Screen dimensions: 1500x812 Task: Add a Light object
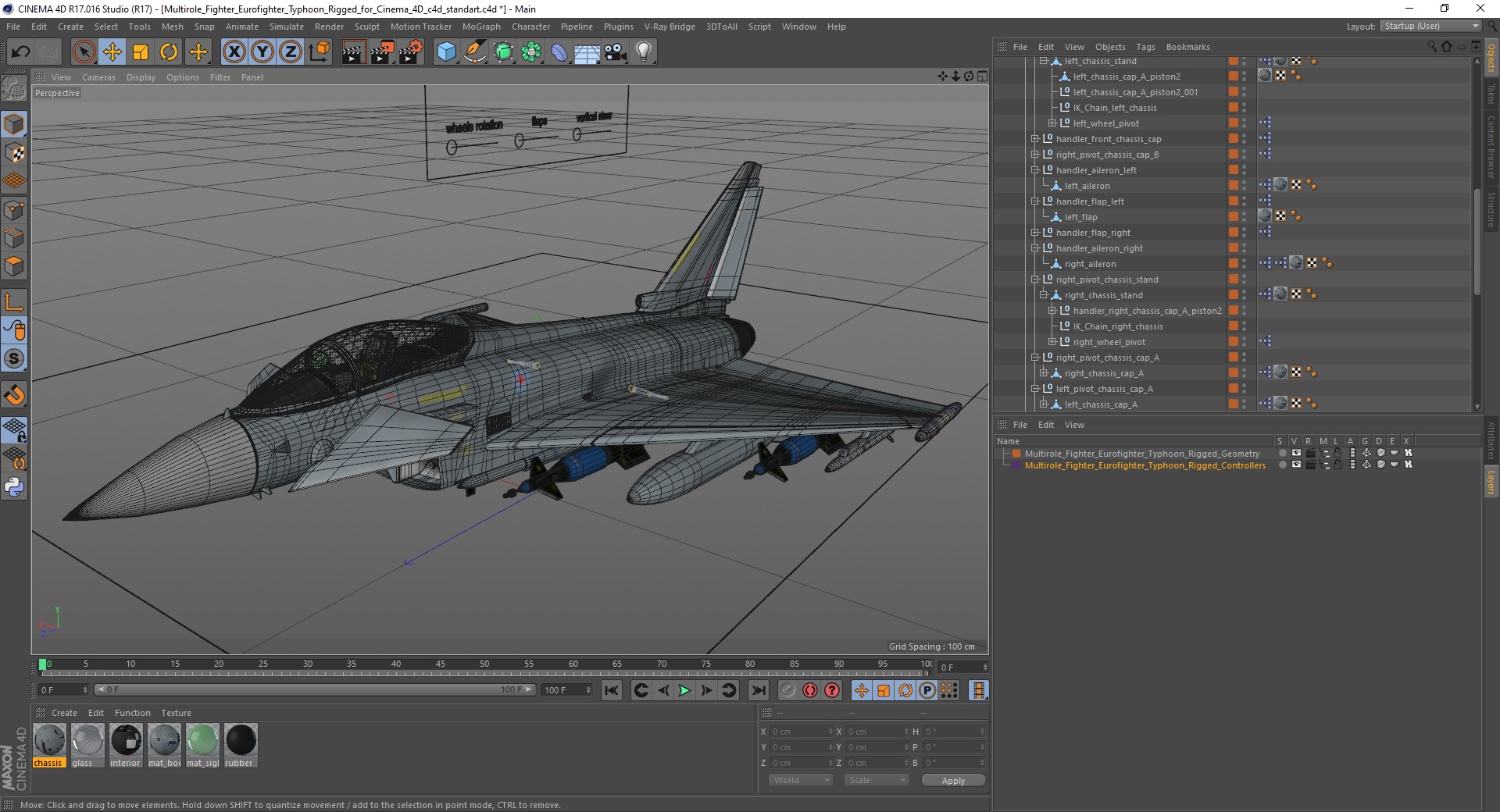click(644, 52)
